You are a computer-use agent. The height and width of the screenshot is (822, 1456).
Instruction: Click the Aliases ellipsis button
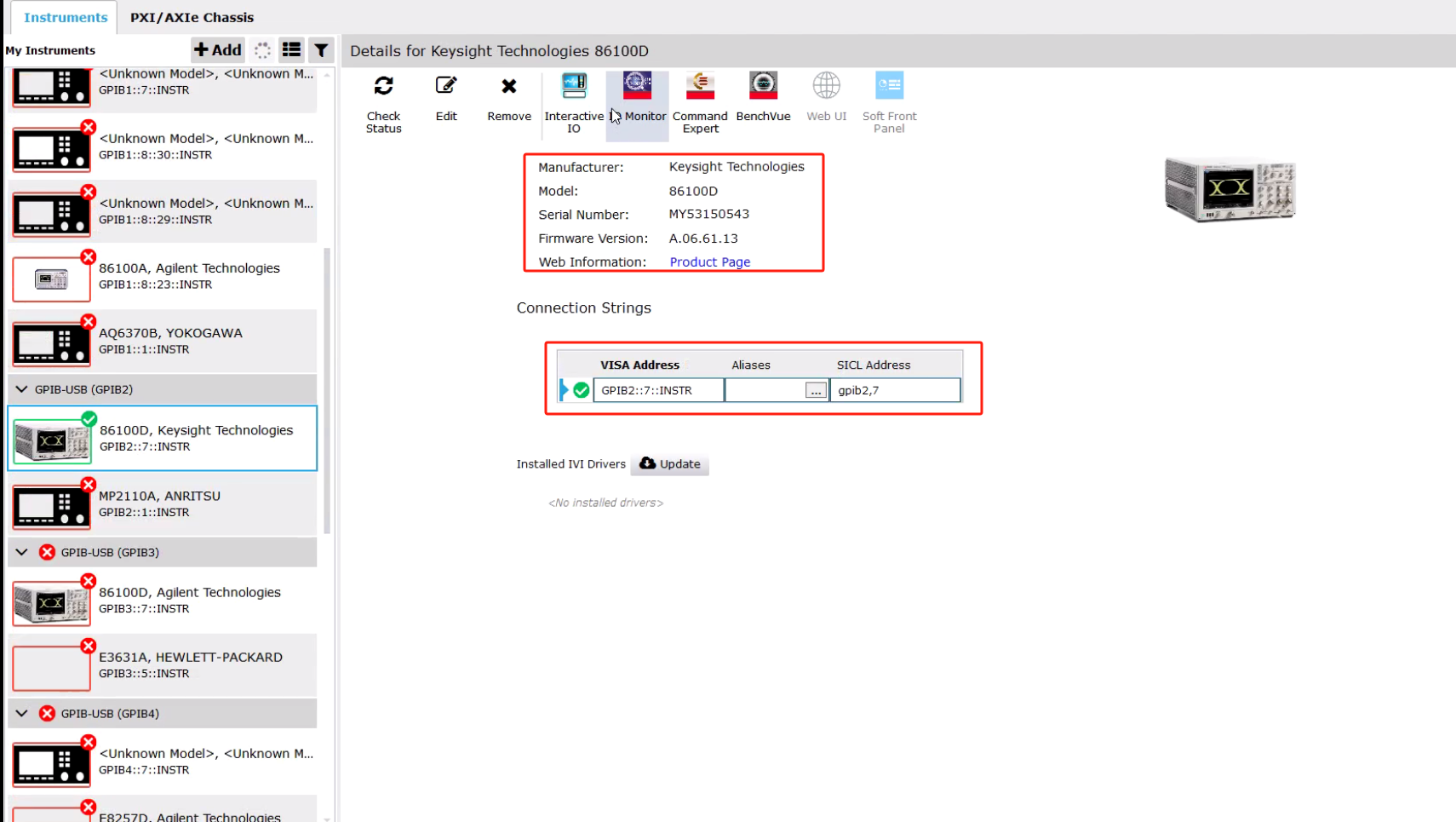815,391
